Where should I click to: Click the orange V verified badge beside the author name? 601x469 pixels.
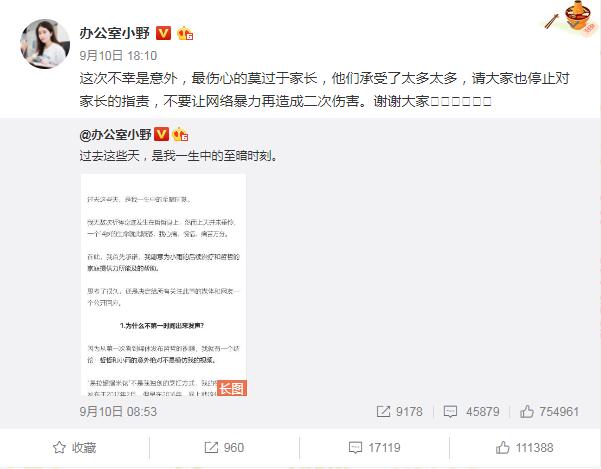[x=163, y=33]
